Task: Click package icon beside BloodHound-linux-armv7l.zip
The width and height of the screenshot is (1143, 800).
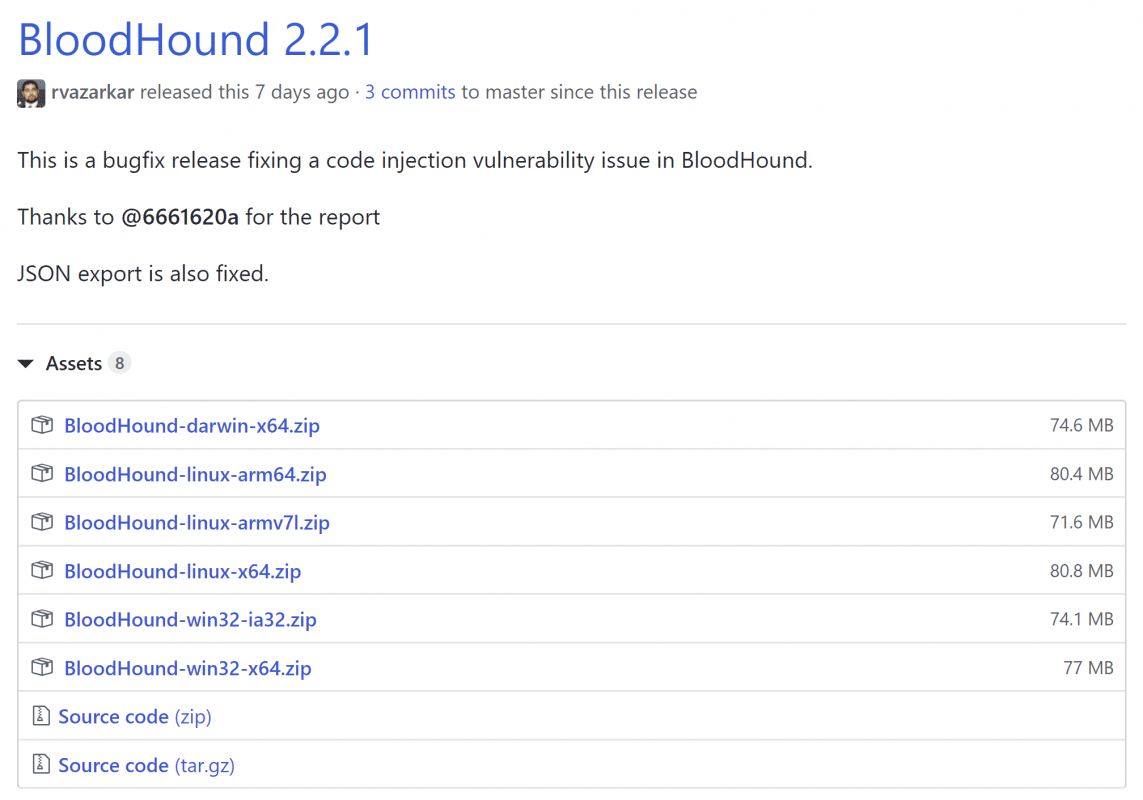Action: coord(42,522)
